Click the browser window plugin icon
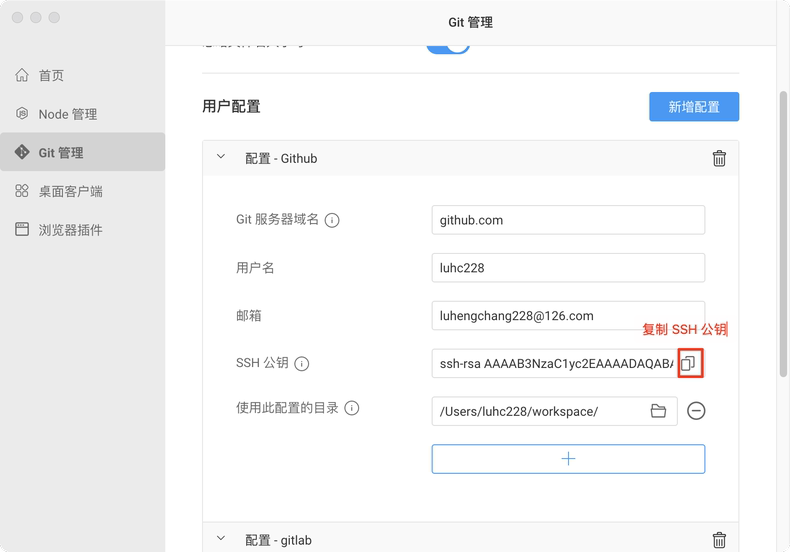 22,229
